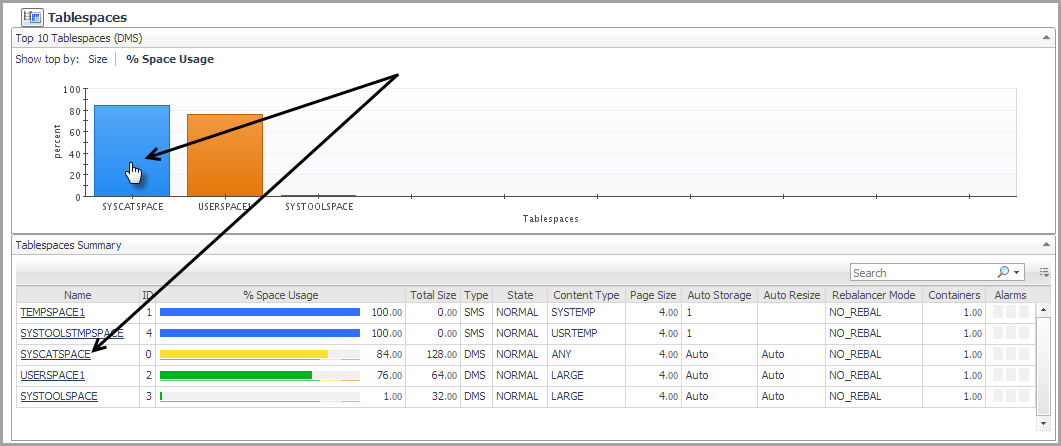Click SYSCATSPACE yellow space usage bar
The height and width of the screenshot is (446, 1061).
tap(244, 354)
